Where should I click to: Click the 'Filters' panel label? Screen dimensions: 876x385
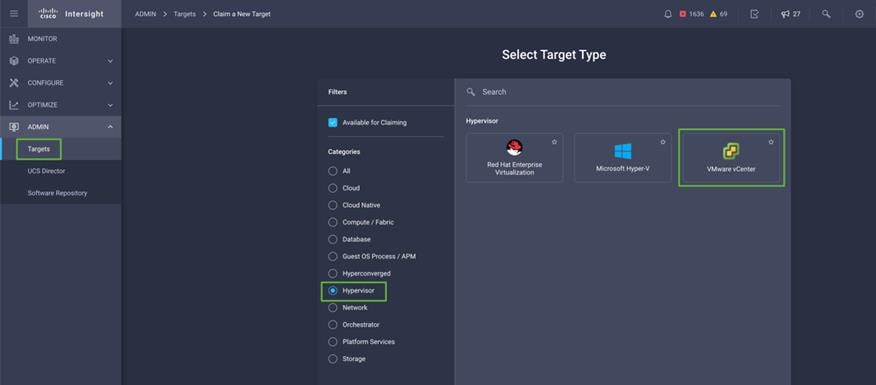click(x=337, y=92)
